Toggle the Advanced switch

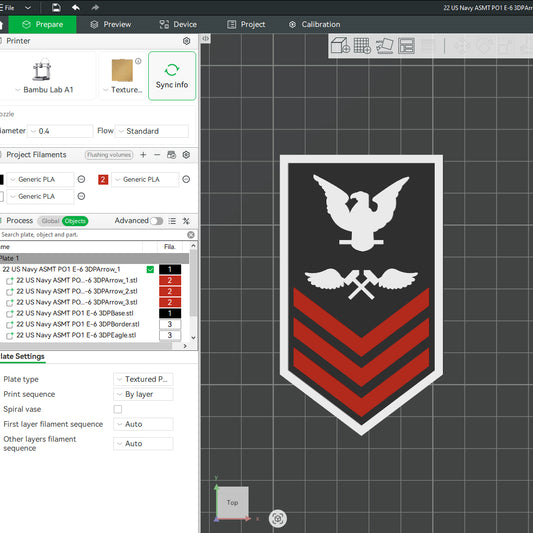click(x=156, y=221)
